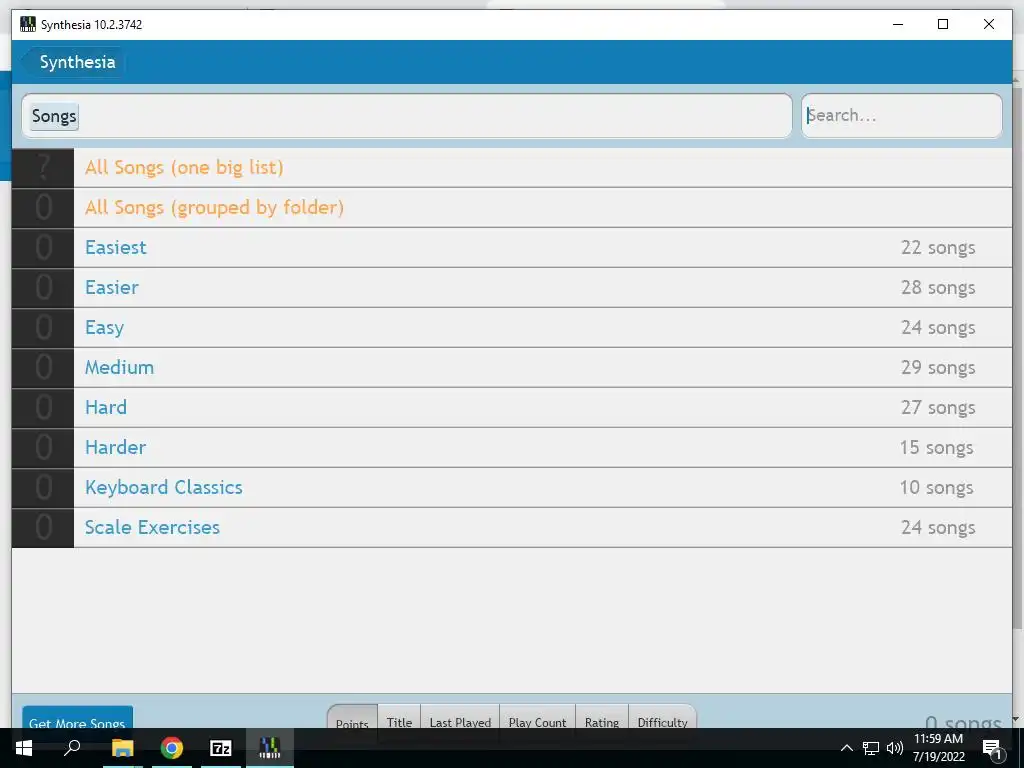
Task: Open All Songs (one big list)
Action: [x=511, y=167]
